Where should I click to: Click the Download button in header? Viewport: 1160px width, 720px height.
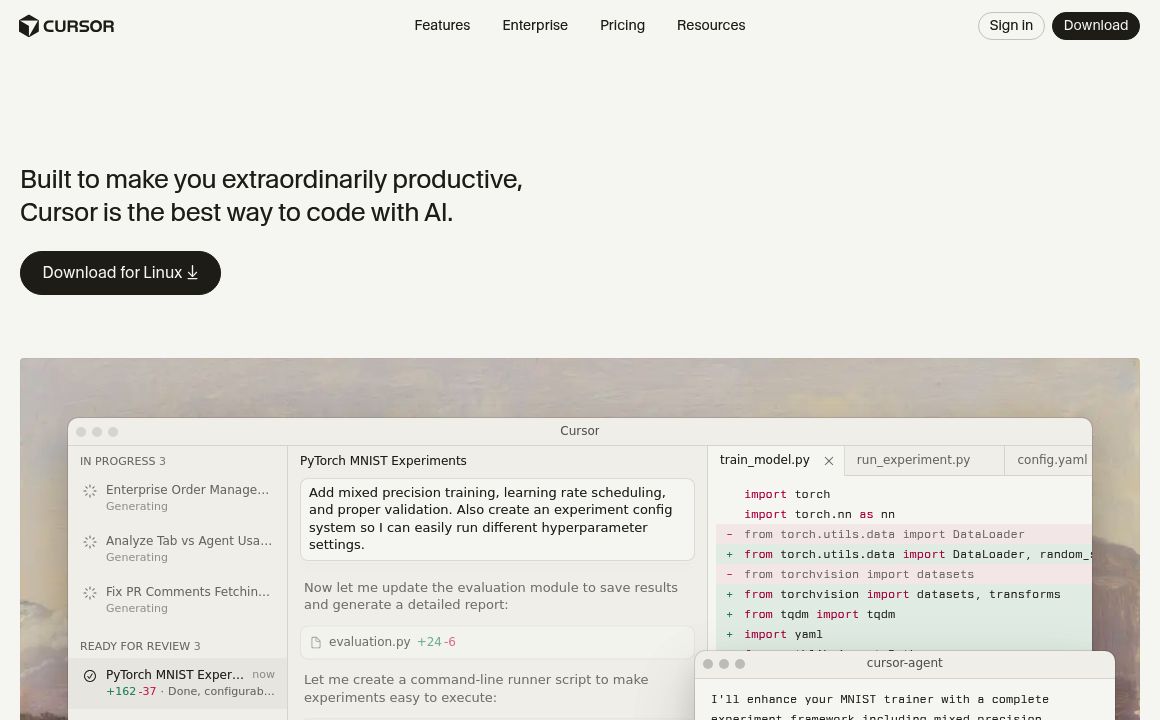pos(1095,26)
